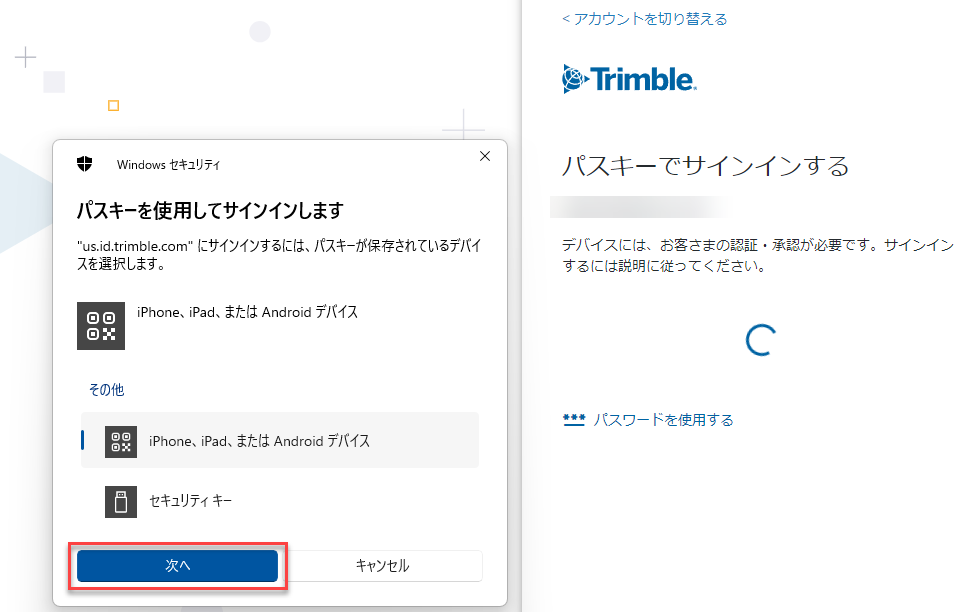Click パスキーでサインインする heading
Viewport: 978px width, 612px height.
705,166
